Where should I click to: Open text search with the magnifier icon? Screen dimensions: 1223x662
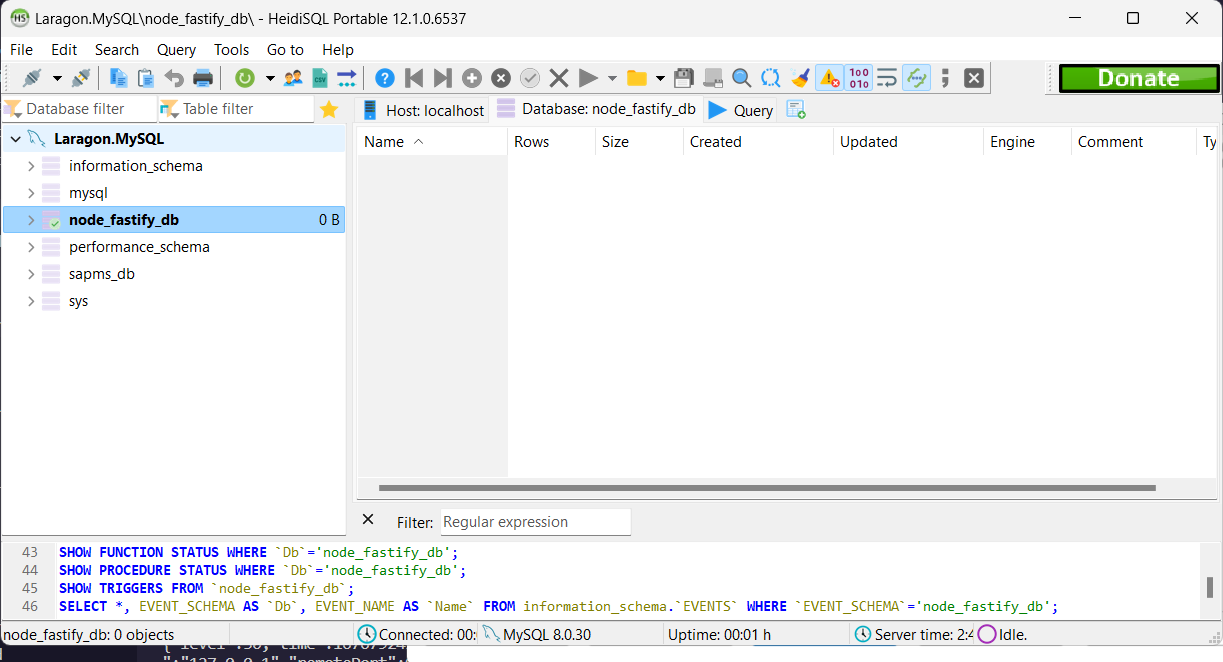click(741, 77)
